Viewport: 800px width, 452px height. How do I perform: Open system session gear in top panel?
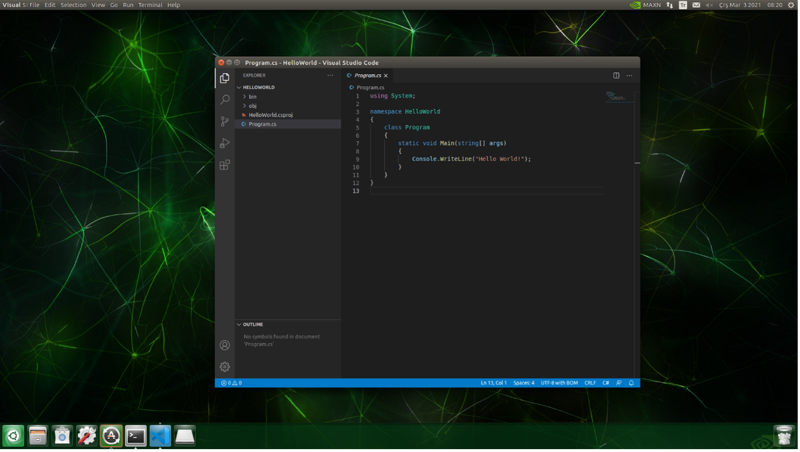pos(792,5)
